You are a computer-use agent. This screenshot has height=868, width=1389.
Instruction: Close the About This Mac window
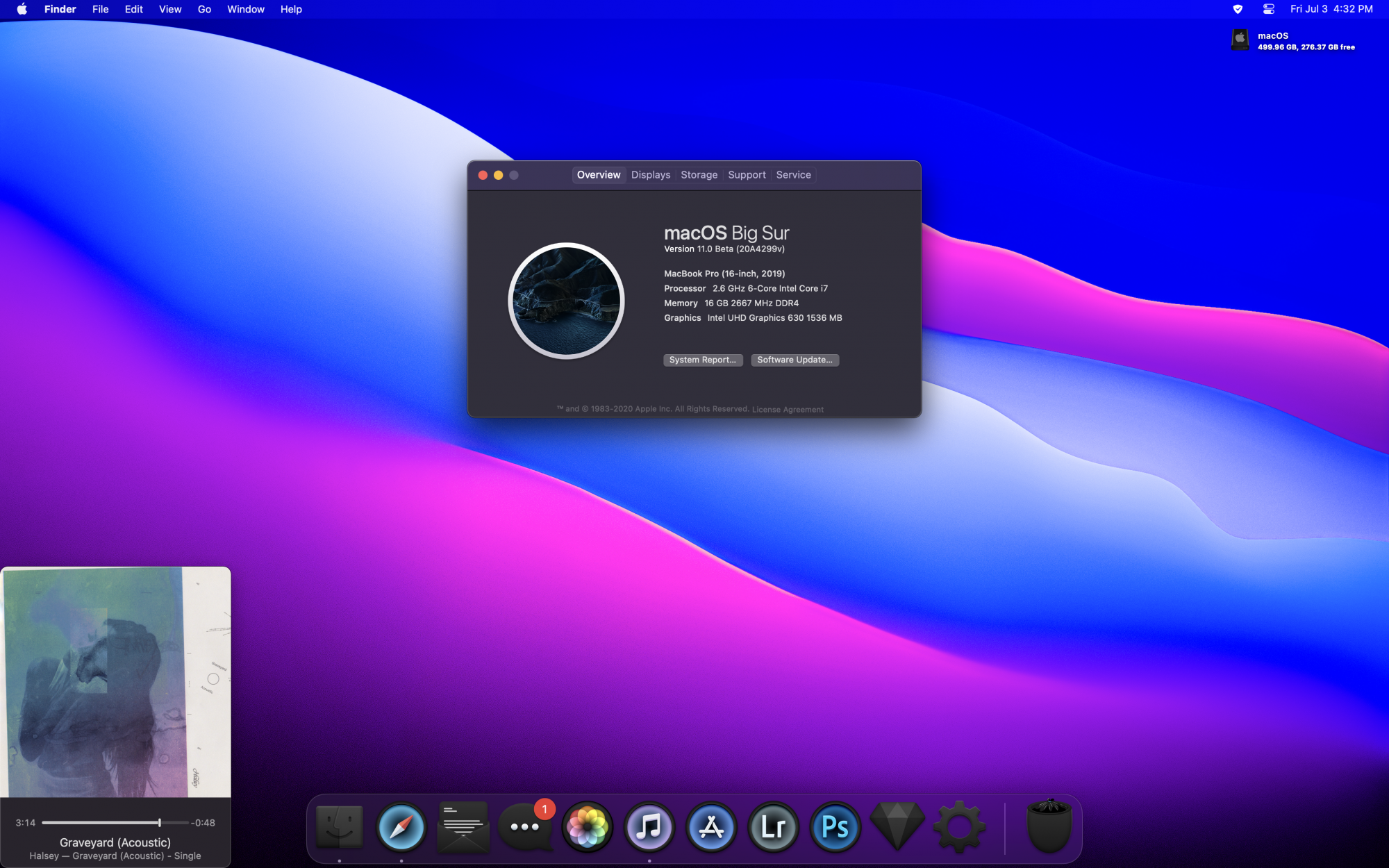tap(483, 175)
